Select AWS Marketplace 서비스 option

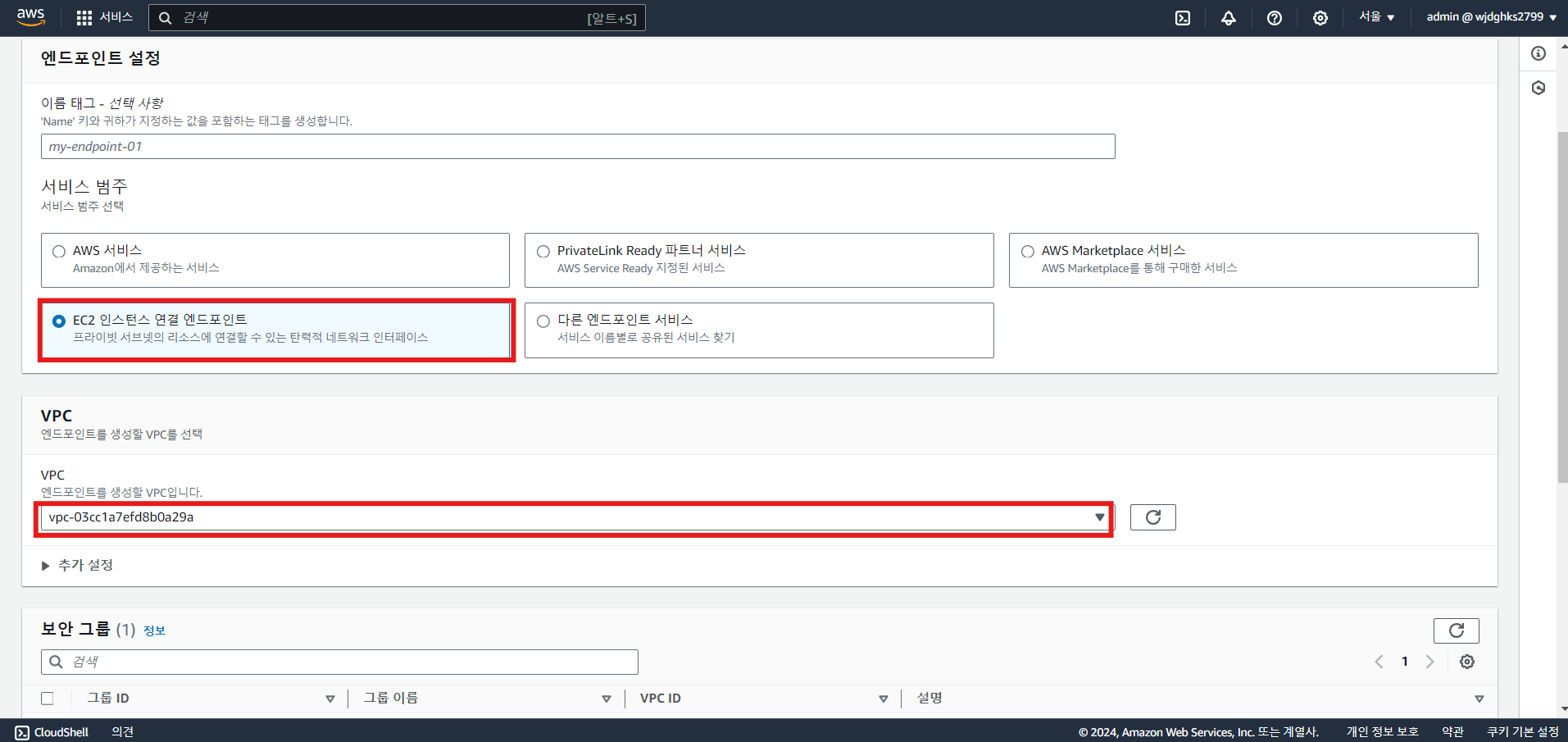1028,252
